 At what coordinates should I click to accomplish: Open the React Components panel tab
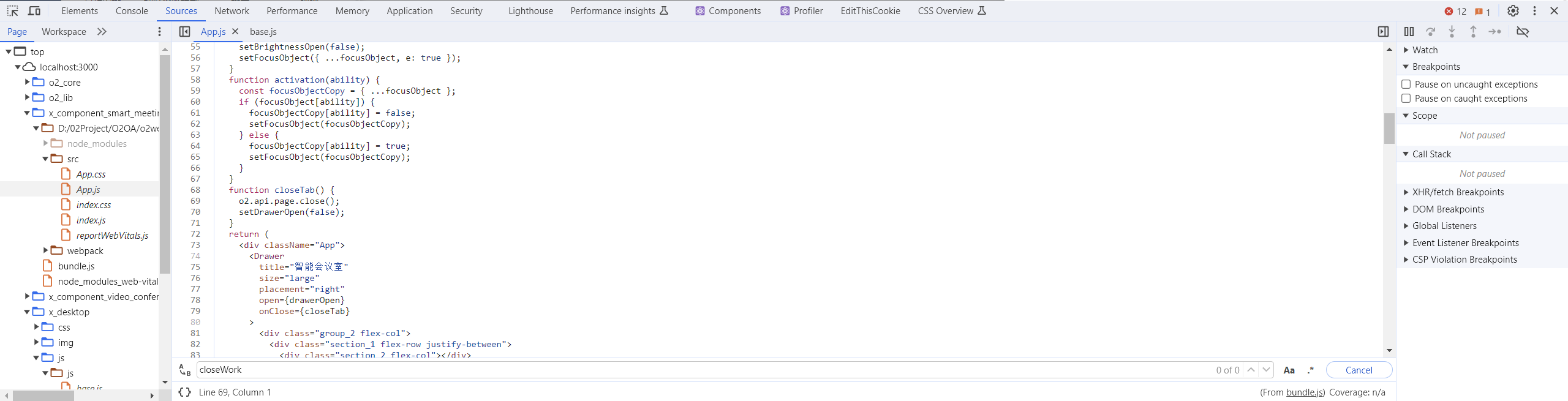pyautogui.click(x=728, y=11)
